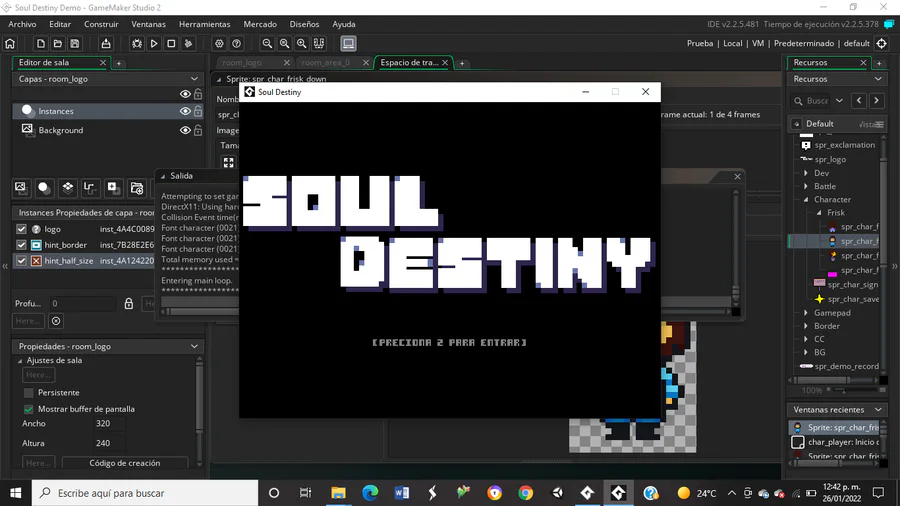
Task: Select spr_char_save sprite in resources
Action: (847, 299)
